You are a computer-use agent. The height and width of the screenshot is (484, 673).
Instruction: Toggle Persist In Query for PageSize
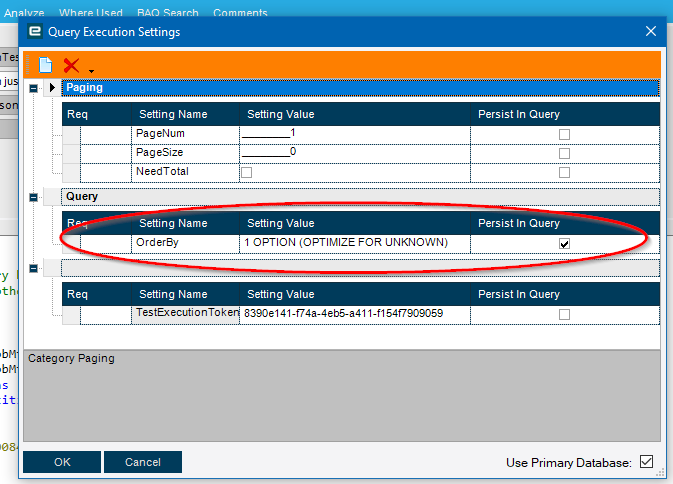pos(564,154)
